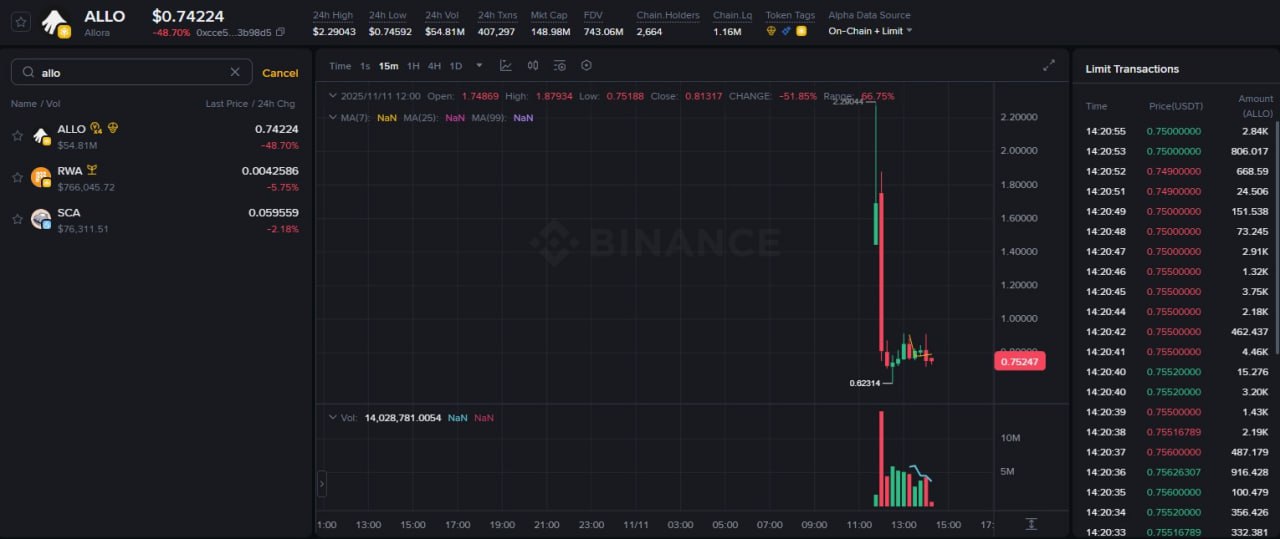Open the technical indicators chart icon

point(506,66)
